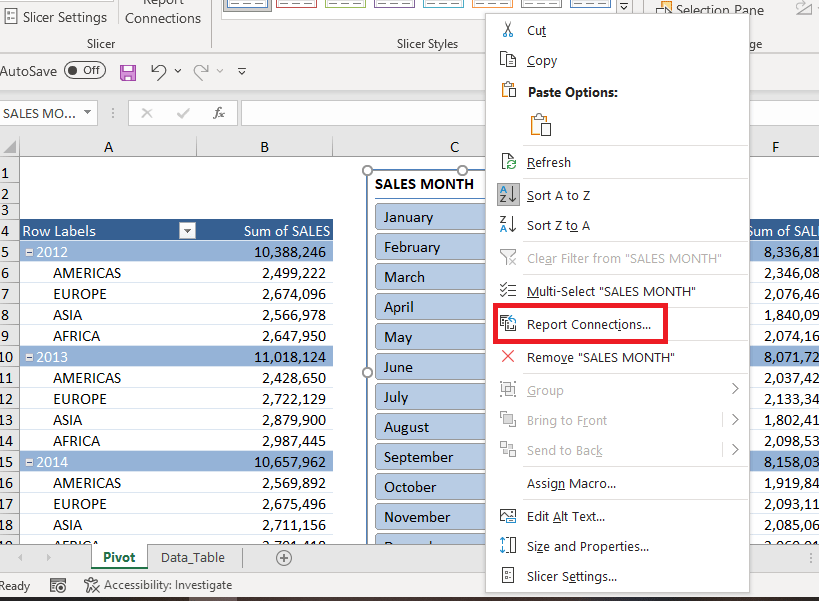This screenshot has height=601, width=819.
Task: Collapse the 2014 group
Action: [30, 462]
